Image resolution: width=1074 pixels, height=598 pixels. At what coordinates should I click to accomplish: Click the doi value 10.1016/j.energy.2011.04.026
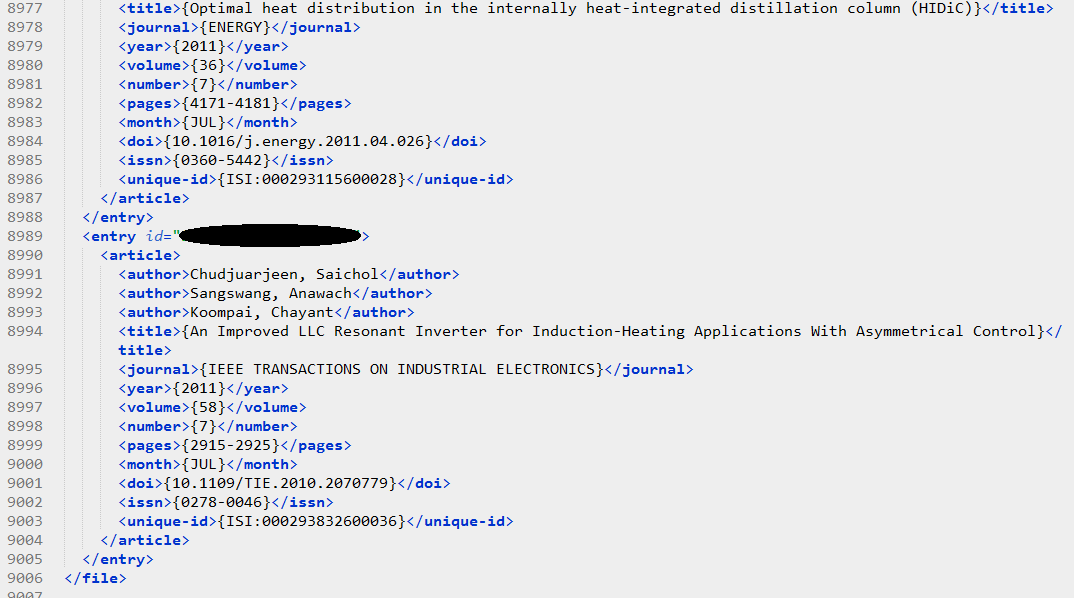pyautogui.click(x=298, y=141)
